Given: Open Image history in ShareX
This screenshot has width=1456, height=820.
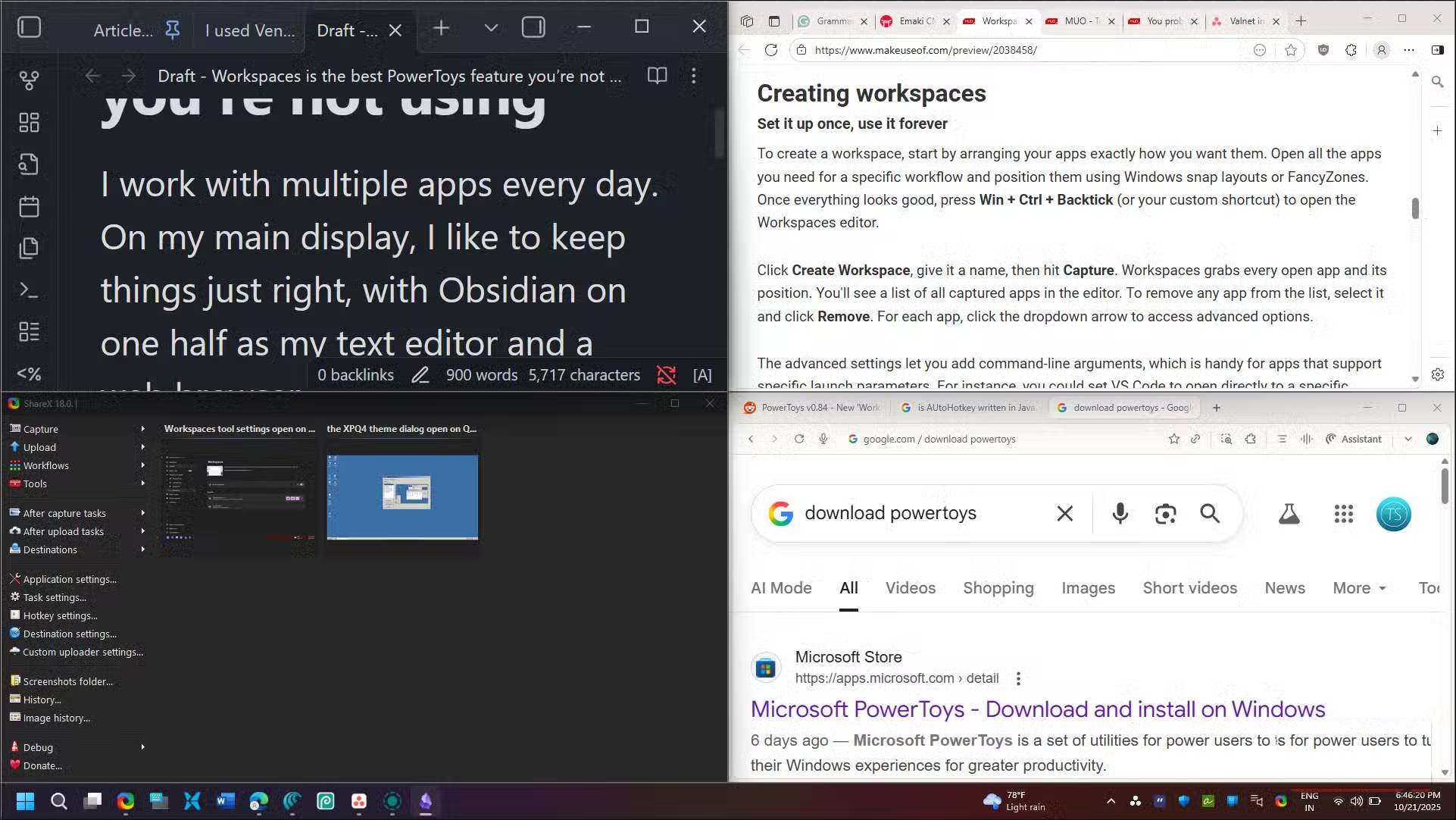Looking at the screenshot, I should 55,718.
